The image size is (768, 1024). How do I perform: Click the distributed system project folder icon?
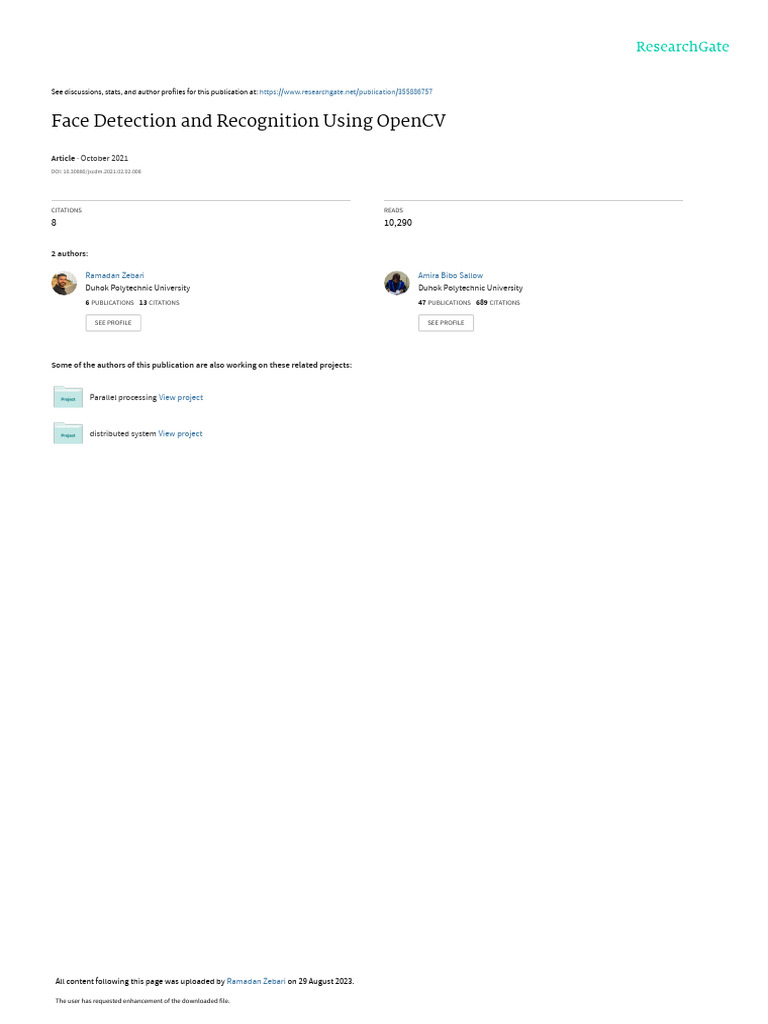point(68,433)
